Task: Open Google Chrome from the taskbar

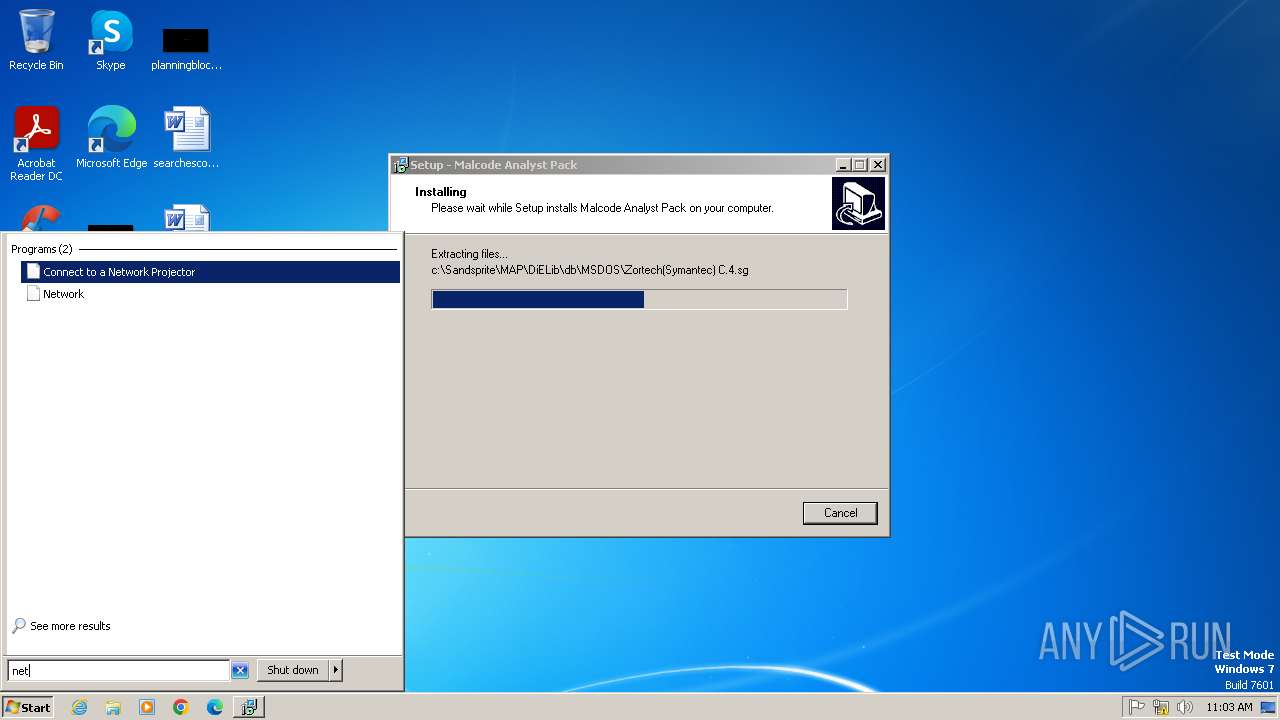Action: pyautogui.click(x=181, y=707)
